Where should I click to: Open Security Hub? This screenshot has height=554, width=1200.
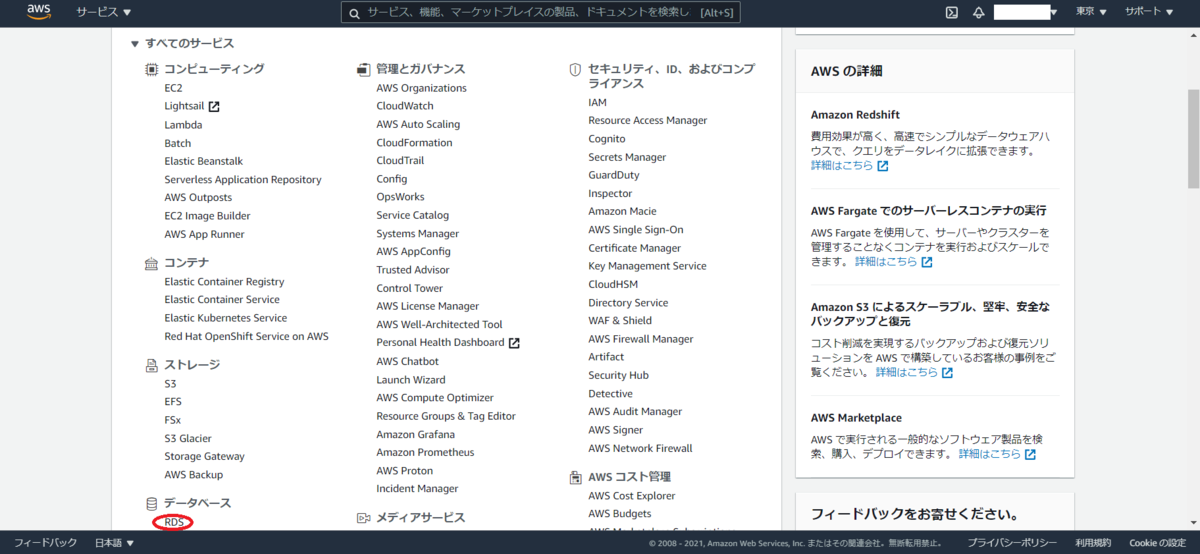click(x=618, y=375)
